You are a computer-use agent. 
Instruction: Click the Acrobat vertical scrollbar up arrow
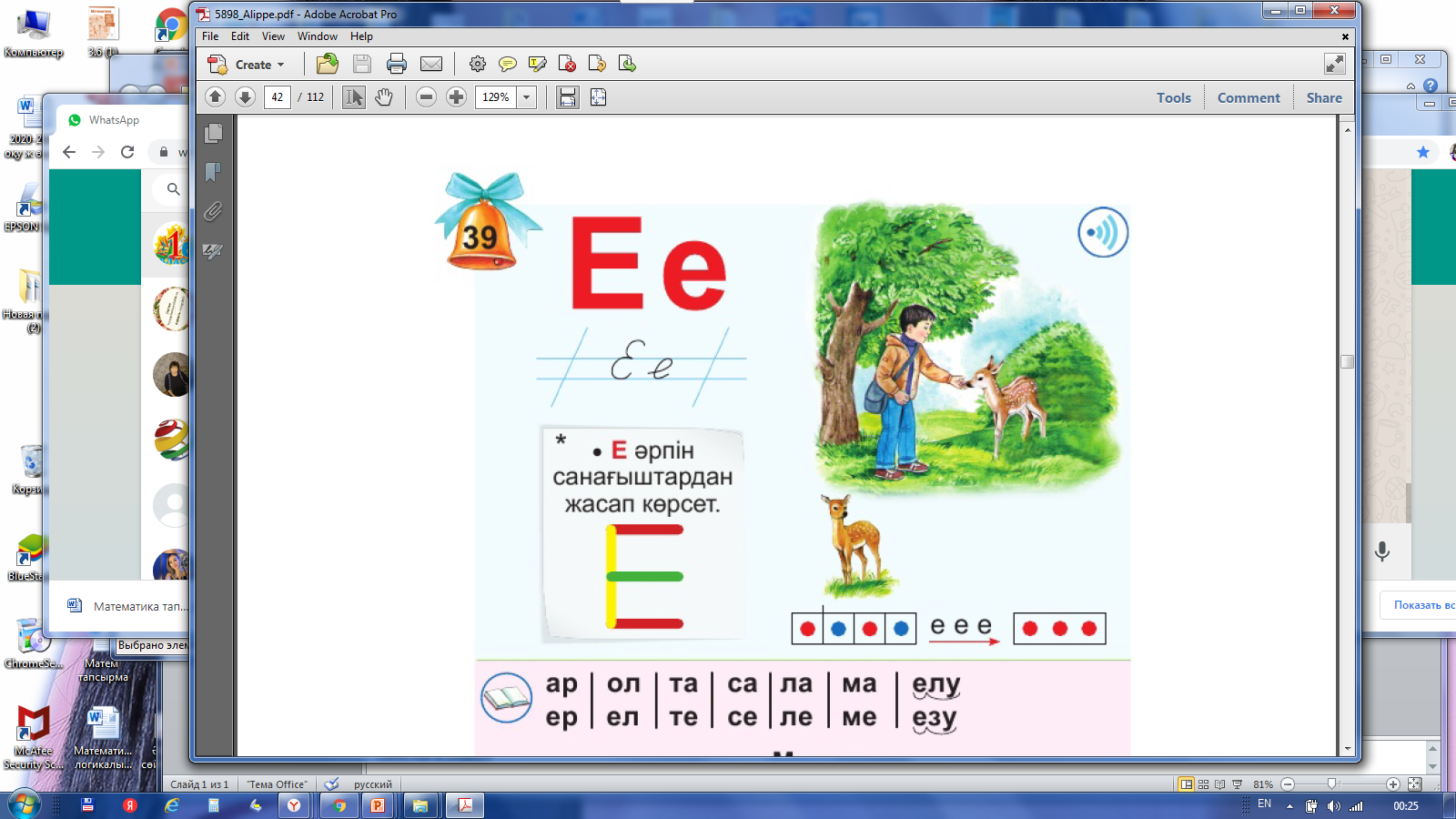1348,129
